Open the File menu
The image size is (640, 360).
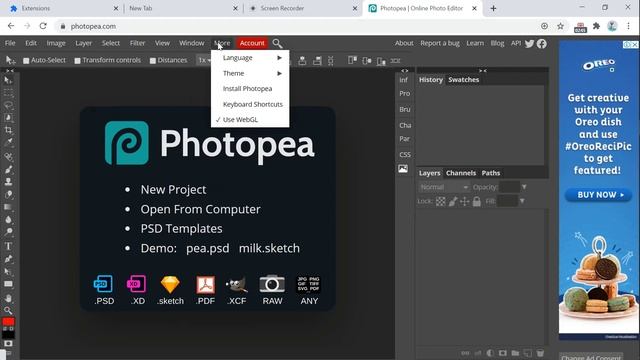click(x=10, y=43)
